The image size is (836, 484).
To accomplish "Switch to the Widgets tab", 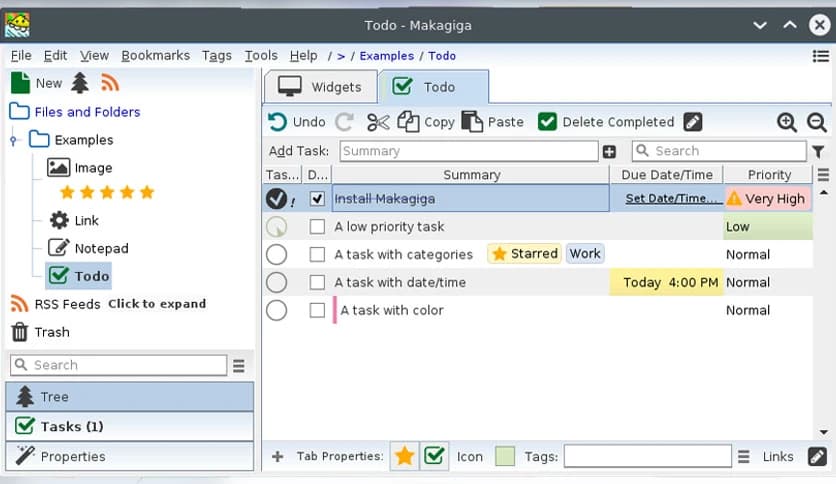I will [321, 86].
